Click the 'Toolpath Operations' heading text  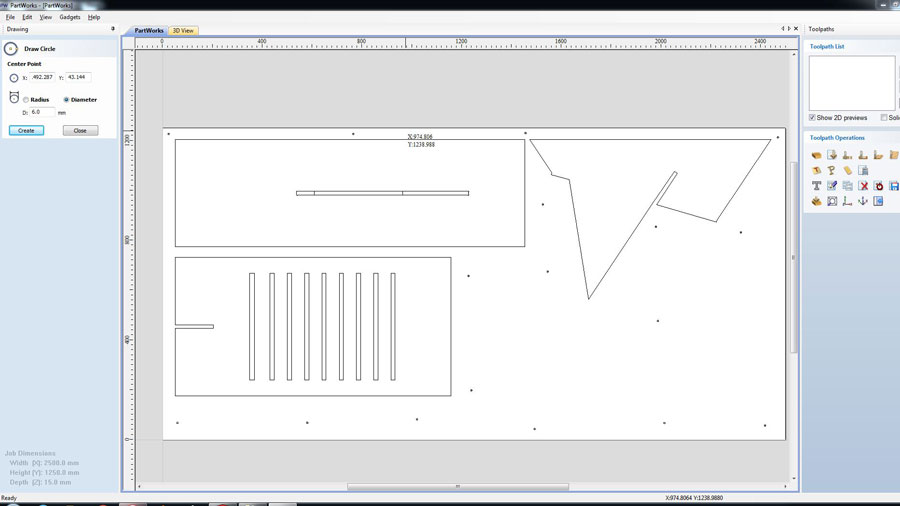[837, 138]
